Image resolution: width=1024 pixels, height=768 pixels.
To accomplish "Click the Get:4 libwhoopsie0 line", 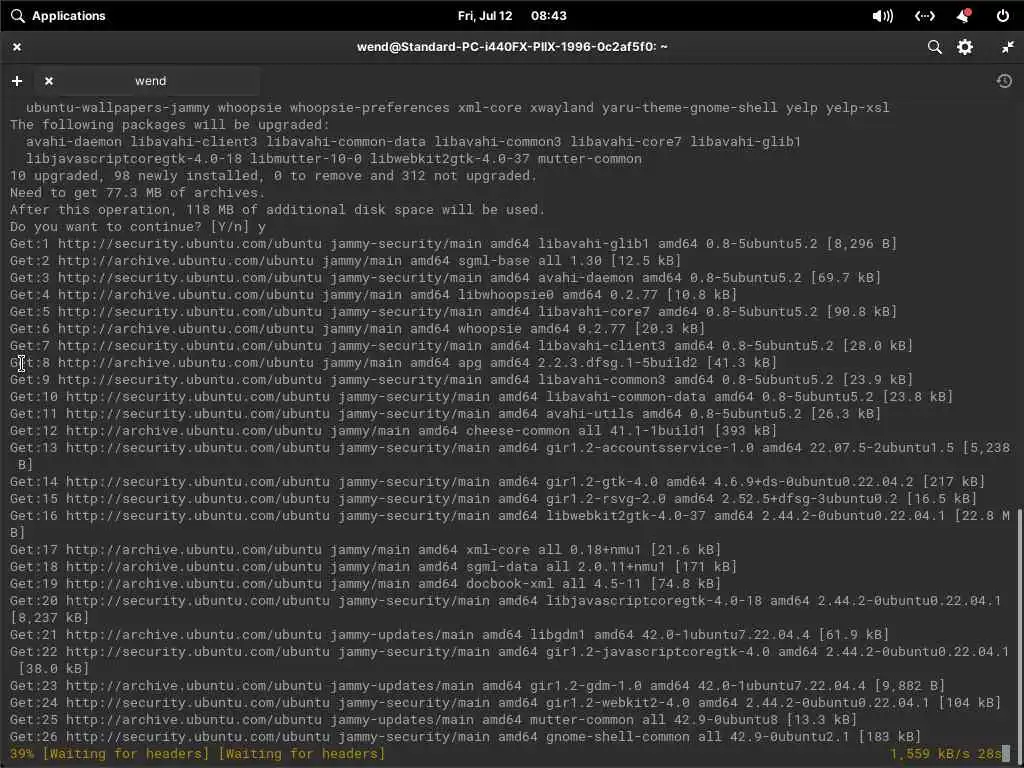I will (x=374, y=295).
